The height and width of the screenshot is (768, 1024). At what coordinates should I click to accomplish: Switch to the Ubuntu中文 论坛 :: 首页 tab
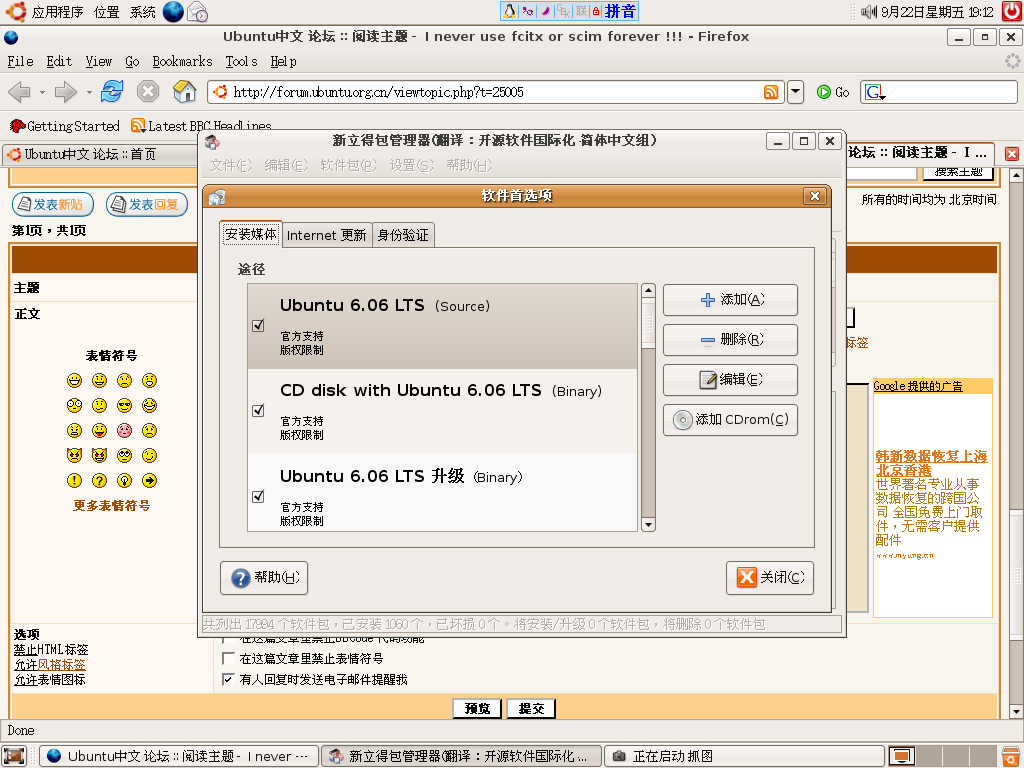click(x=101, y=154)
